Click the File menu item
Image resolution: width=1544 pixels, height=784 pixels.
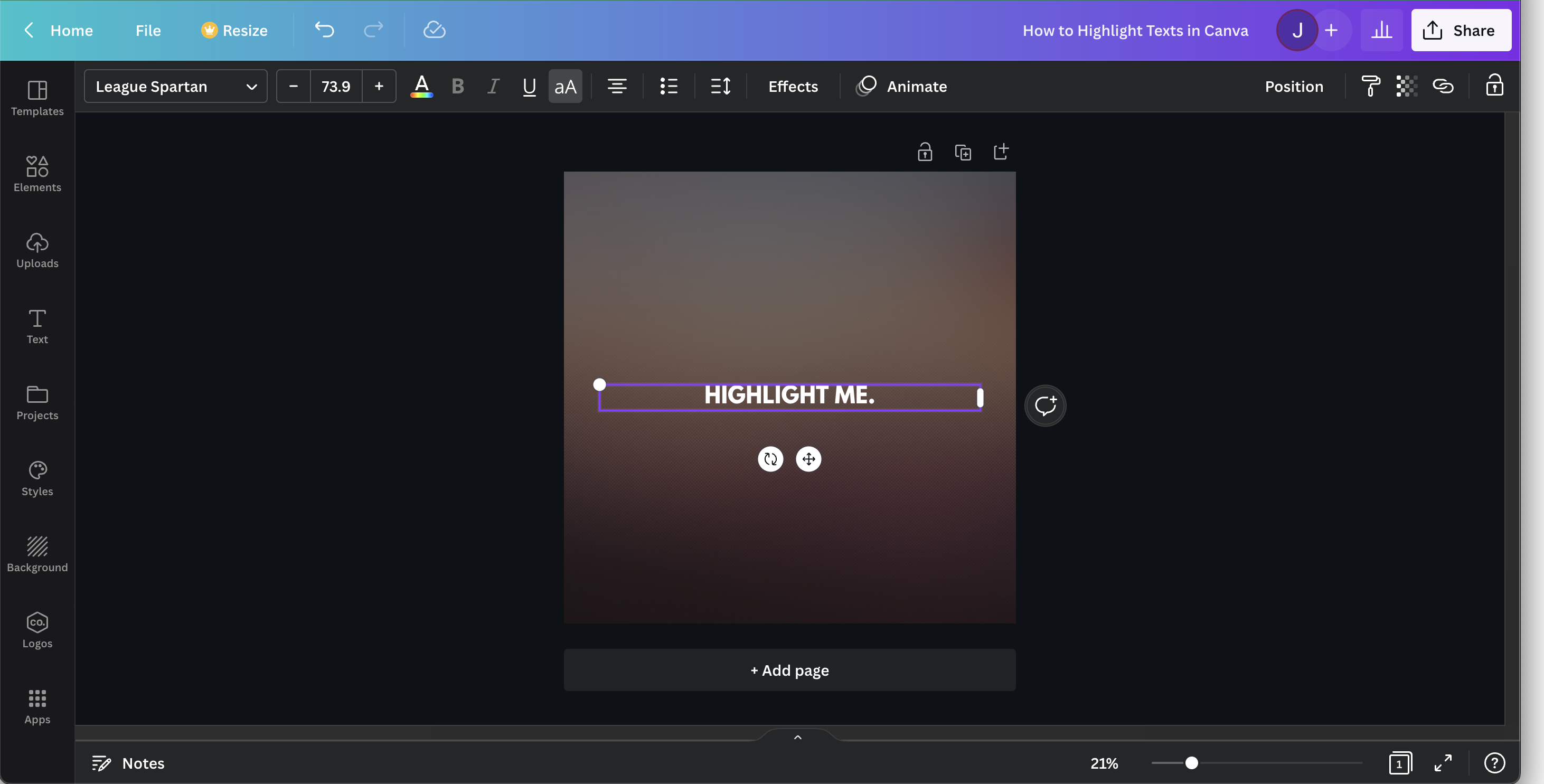point(147,30)
